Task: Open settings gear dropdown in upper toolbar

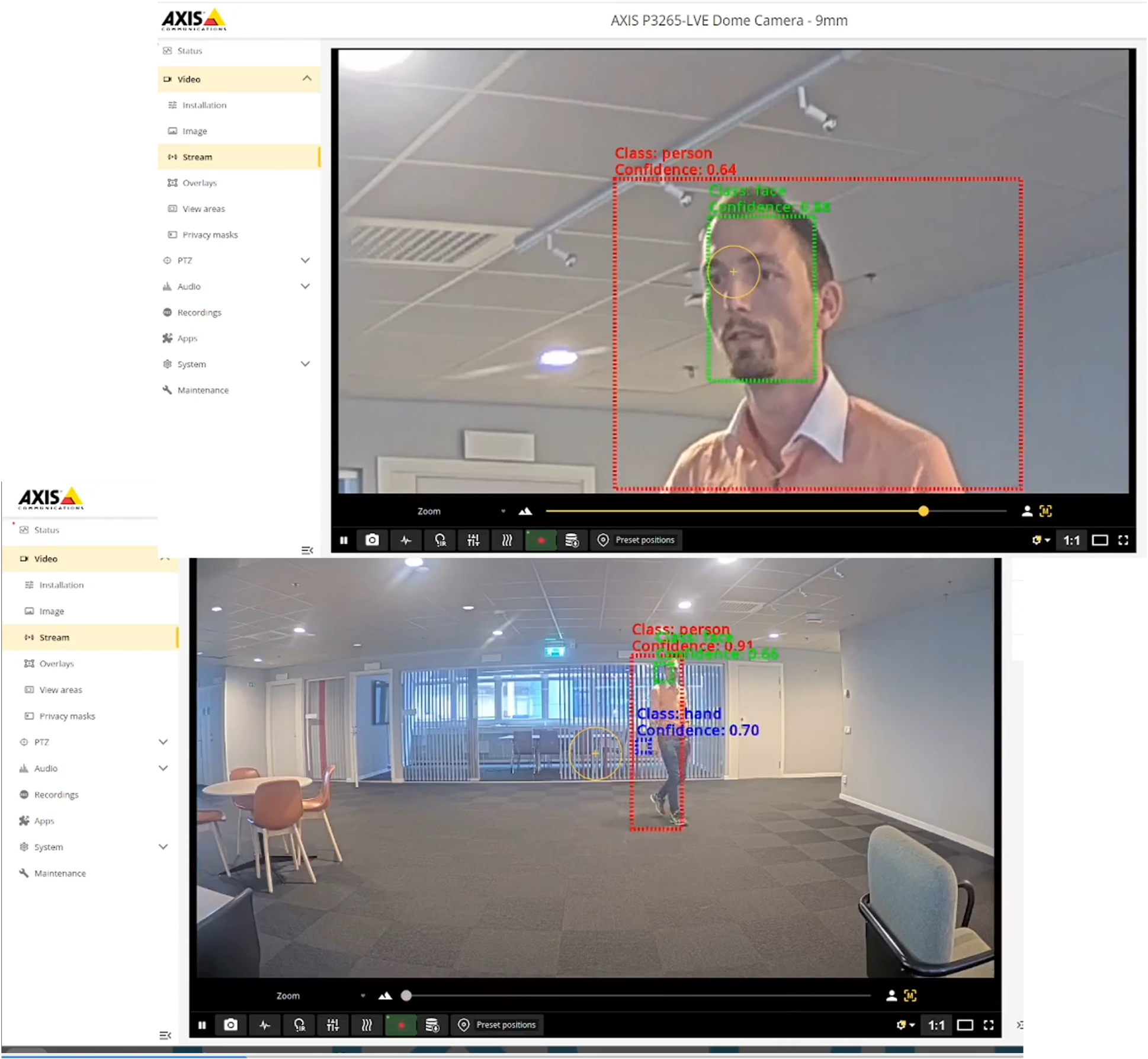Action: point(1041,540)
